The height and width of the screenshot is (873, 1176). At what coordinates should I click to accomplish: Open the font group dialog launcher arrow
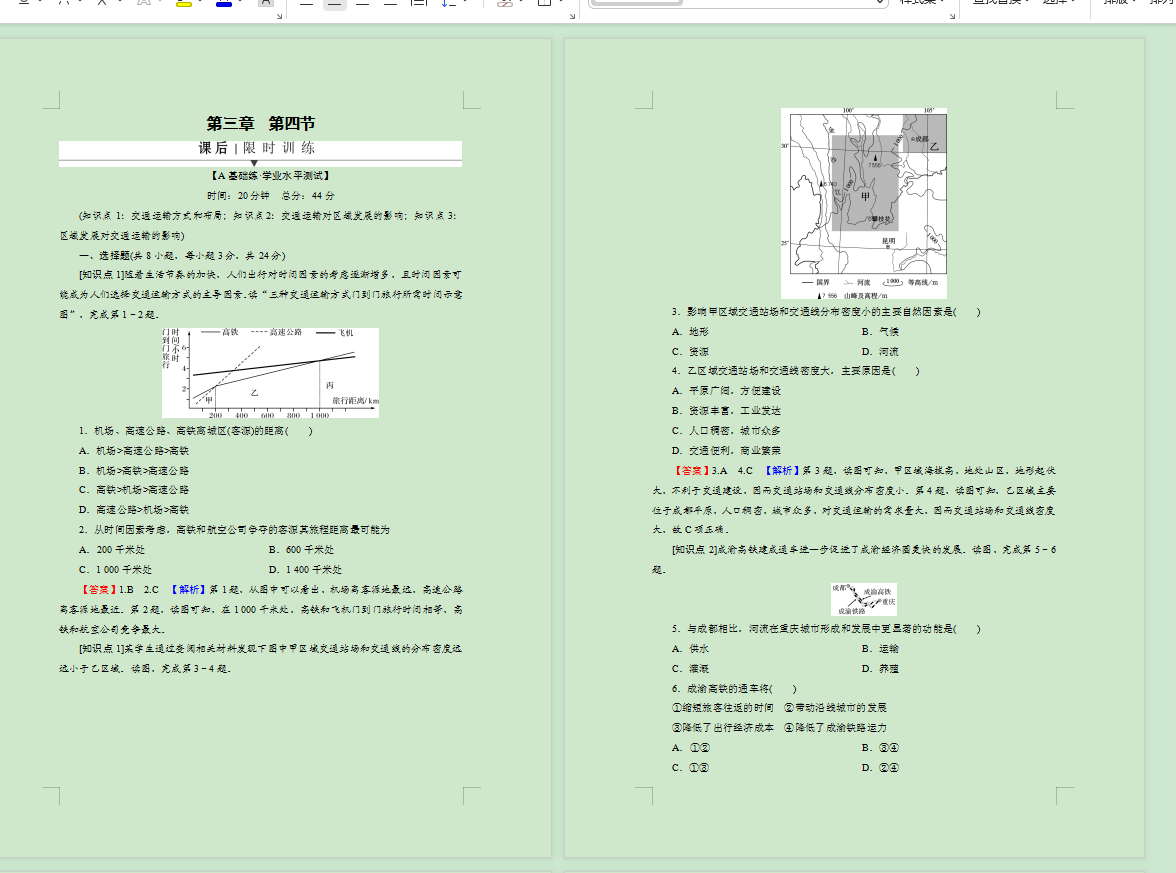[x=279, y=16]
